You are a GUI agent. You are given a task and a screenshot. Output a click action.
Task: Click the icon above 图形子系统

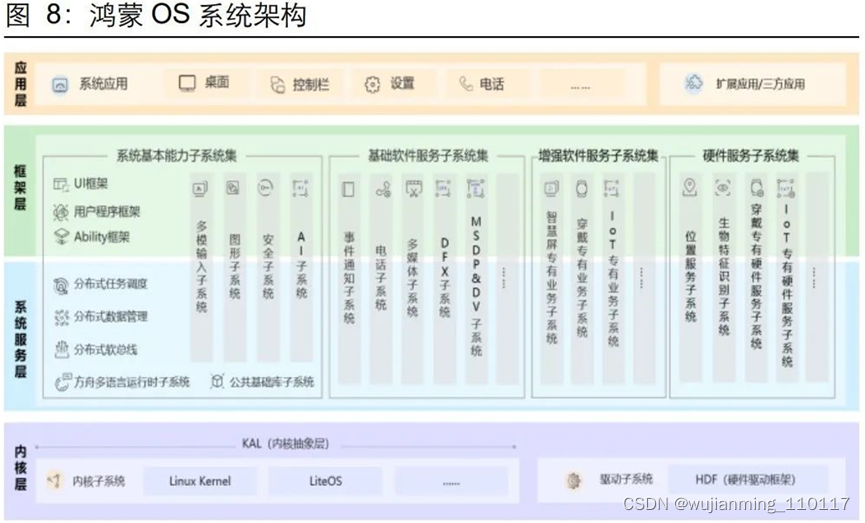point(233,188)
